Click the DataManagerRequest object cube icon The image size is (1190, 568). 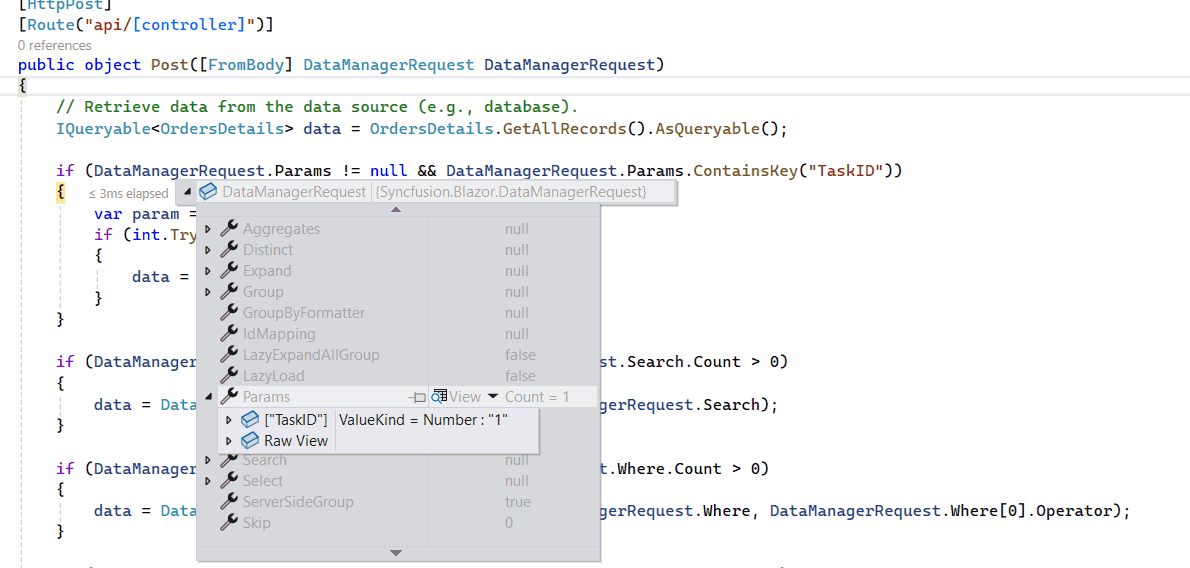point(209,192)
